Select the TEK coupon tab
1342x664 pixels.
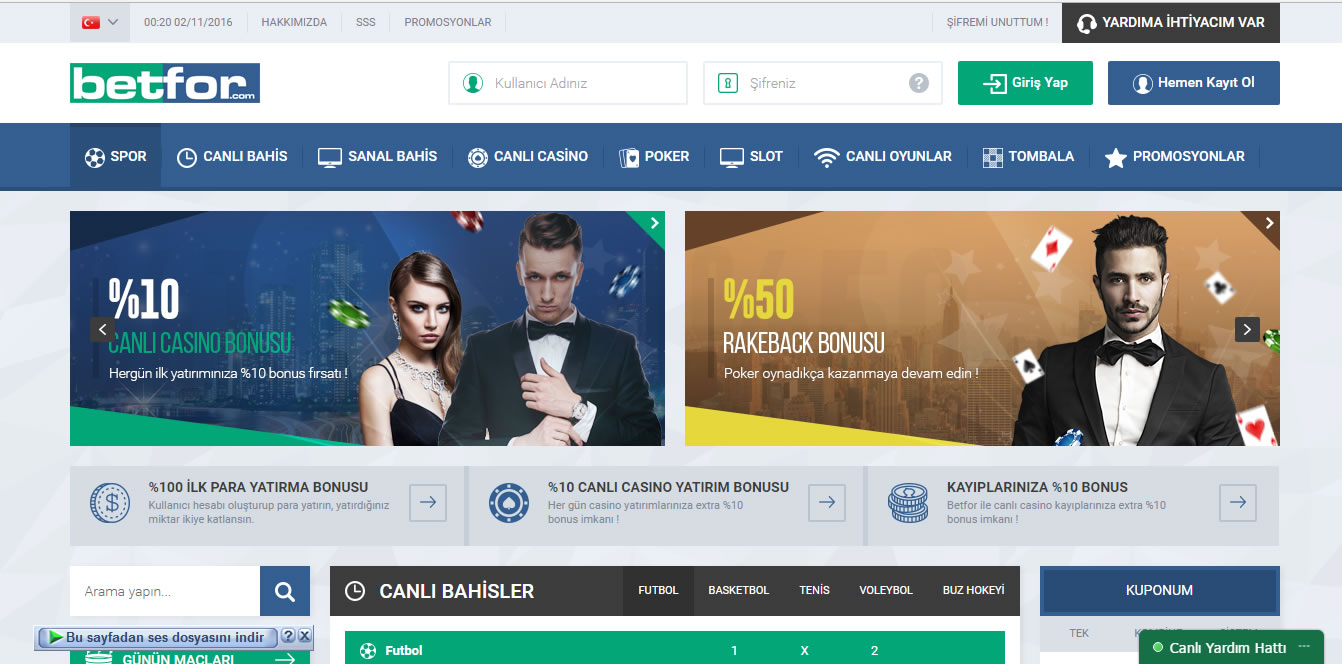click(x=1079, y=633)
